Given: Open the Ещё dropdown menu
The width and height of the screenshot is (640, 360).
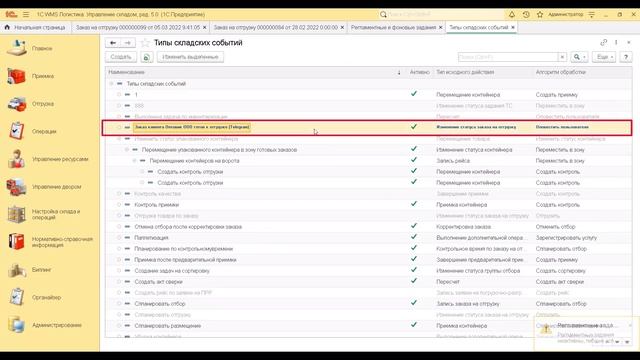Looking at the screenshot, I should pos(604,57).
